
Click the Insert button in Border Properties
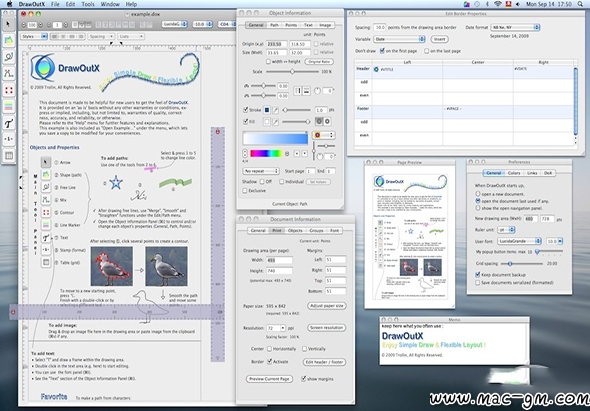(x=439, y=39)
